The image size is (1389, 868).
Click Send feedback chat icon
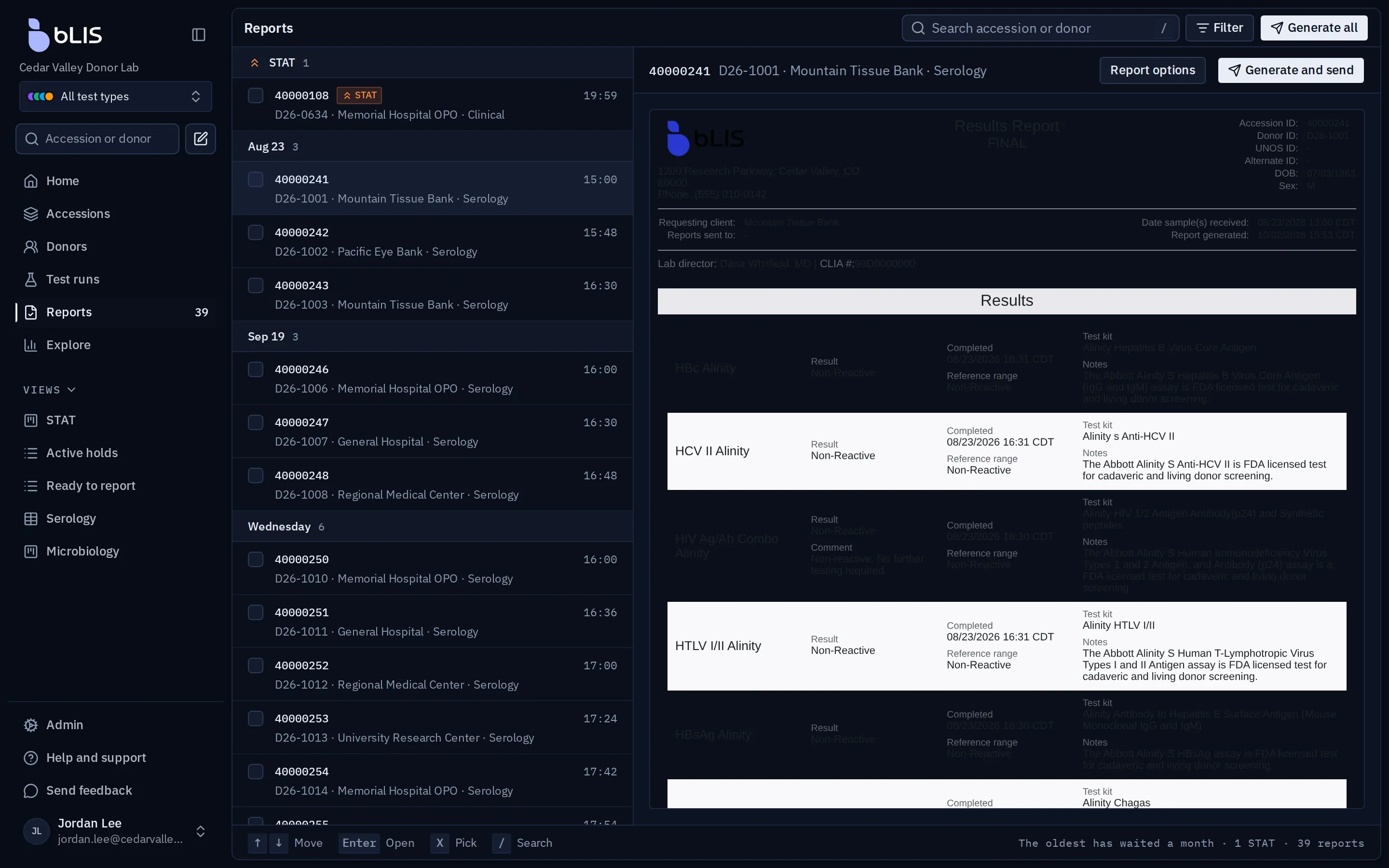click(31, 790)
